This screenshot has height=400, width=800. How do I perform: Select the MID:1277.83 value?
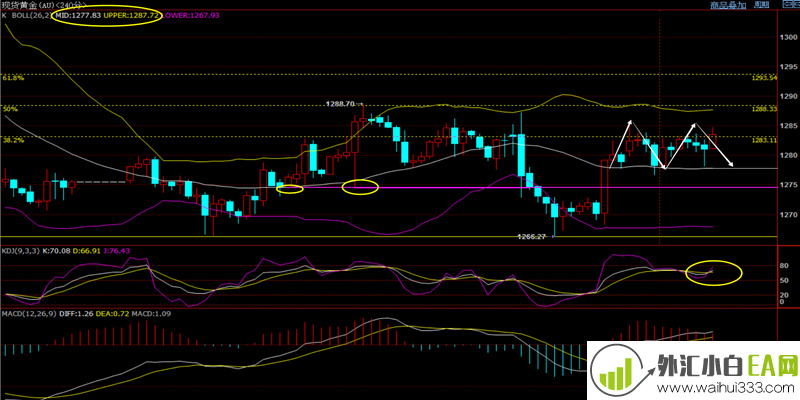coord(78,15)
